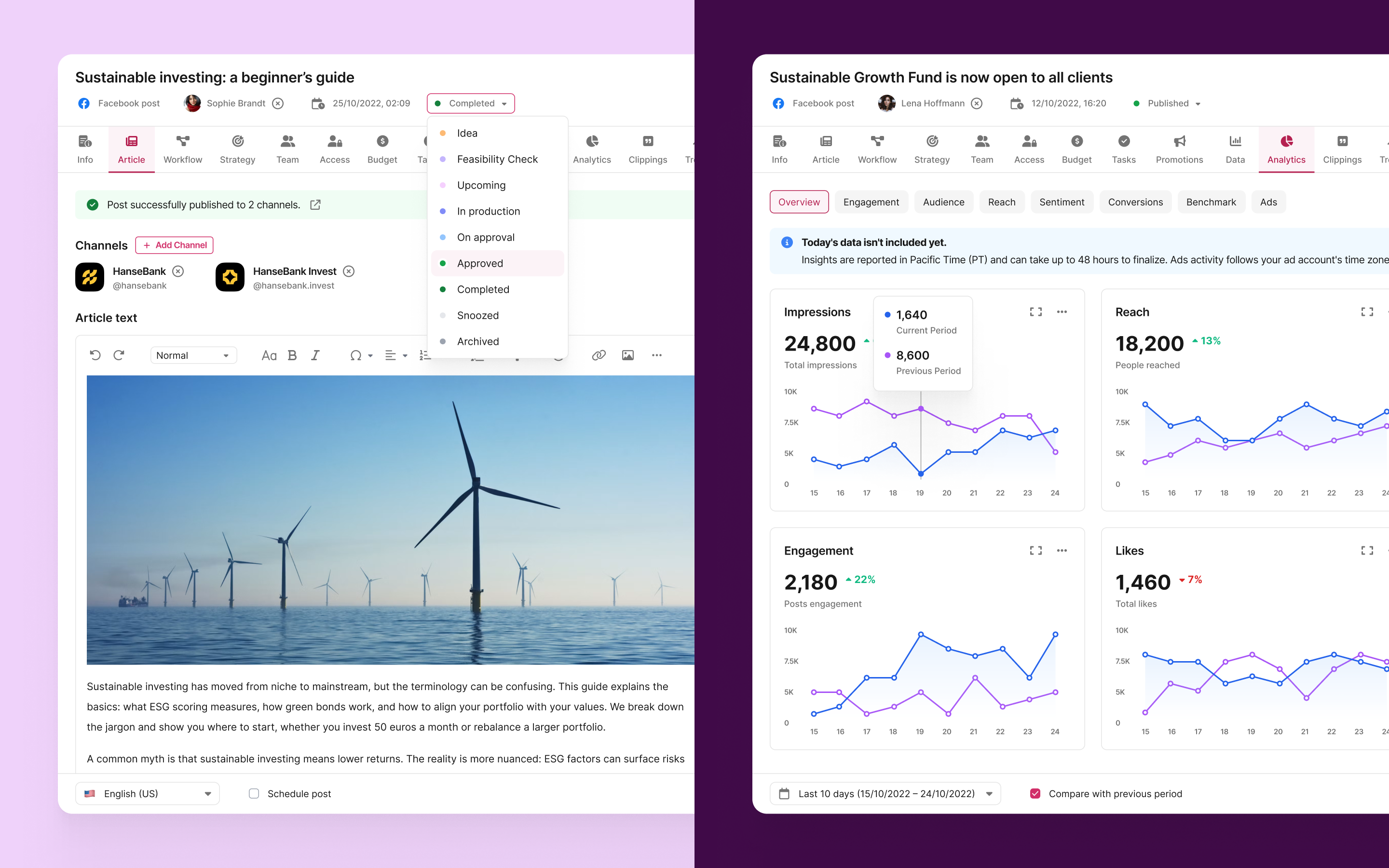Open Impressions chart more options
This screenshot has width=1389, height=868.
[1062, 312]
